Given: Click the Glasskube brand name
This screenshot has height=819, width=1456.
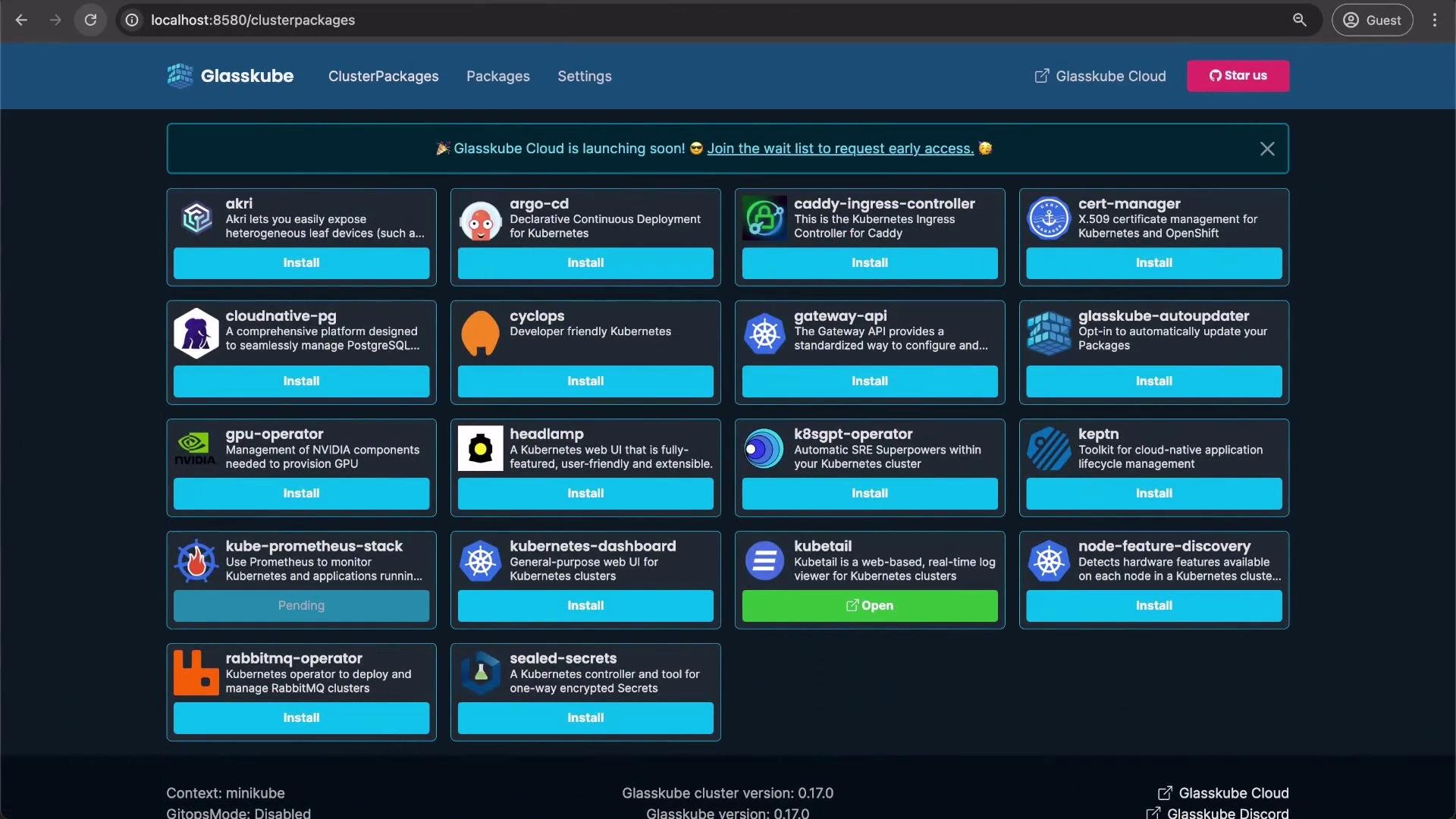Looking at the screenshot, I should tap(246, 76).
